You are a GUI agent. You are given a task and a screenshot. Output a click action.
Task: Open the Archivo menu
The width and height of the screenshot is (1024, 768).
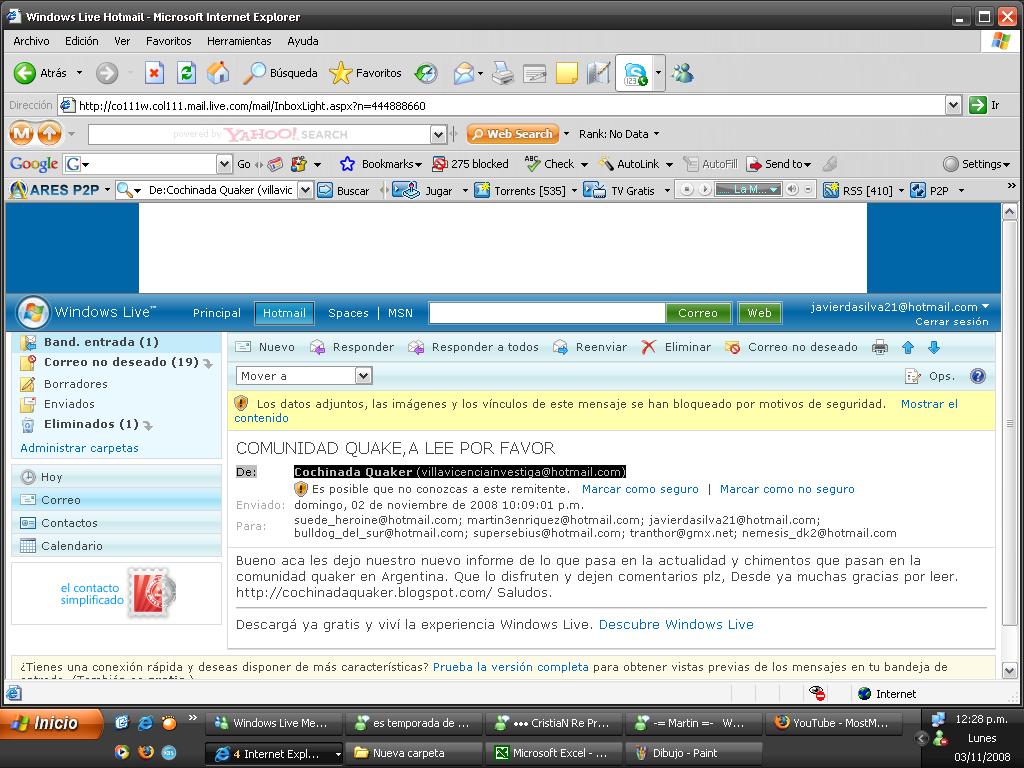[x=31, y=41]
